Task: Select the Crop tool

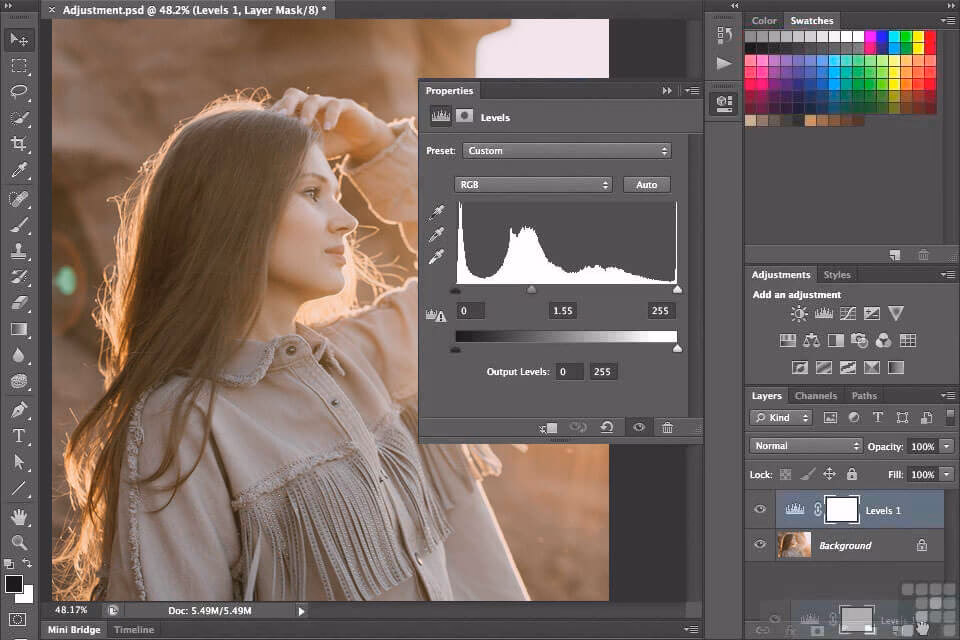Action: (x=18, y=144)
